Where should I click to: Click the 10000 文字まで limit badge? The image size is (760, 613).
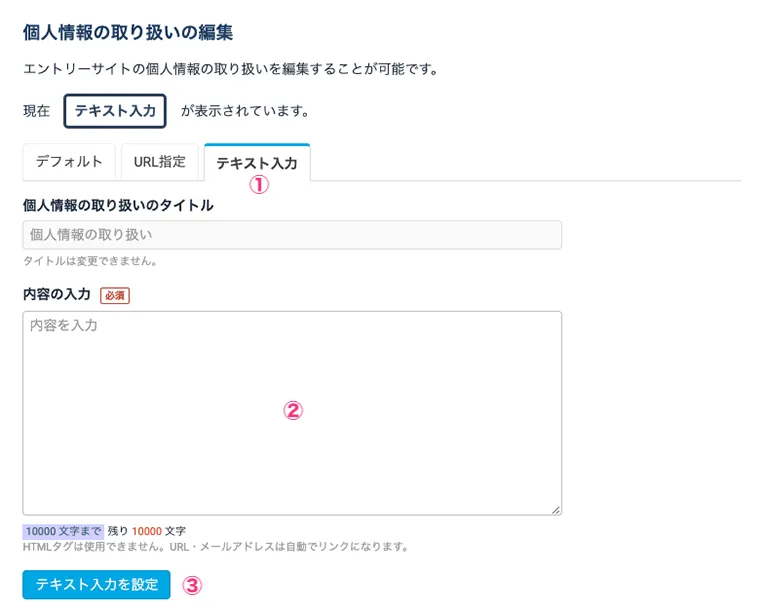(63, 531)
